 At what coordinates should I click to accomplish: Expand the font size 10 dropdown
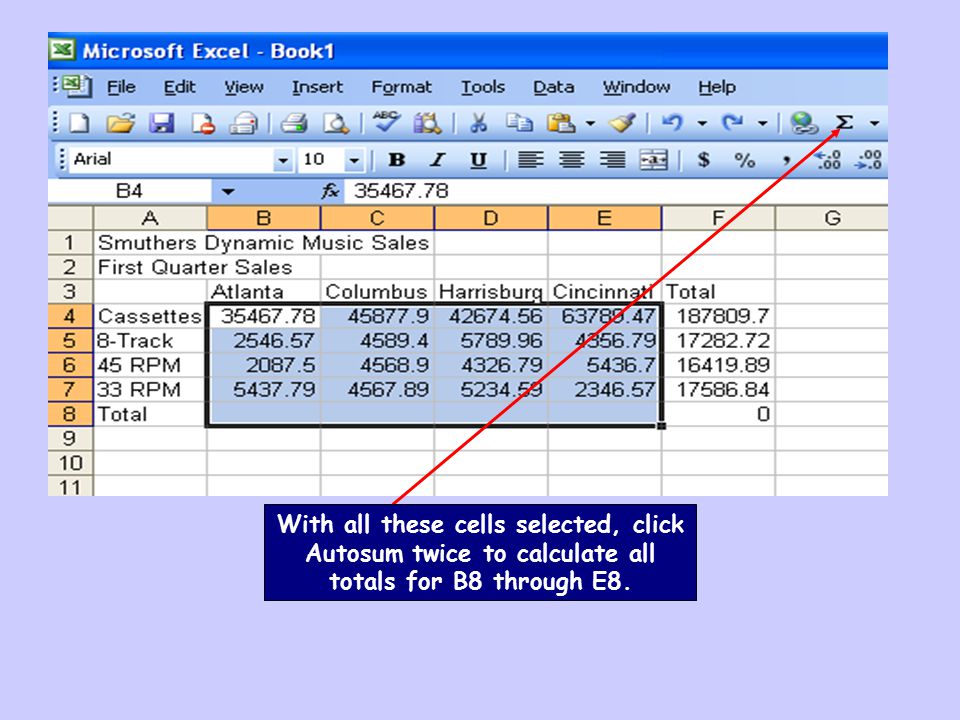click(x=354, y=160)
